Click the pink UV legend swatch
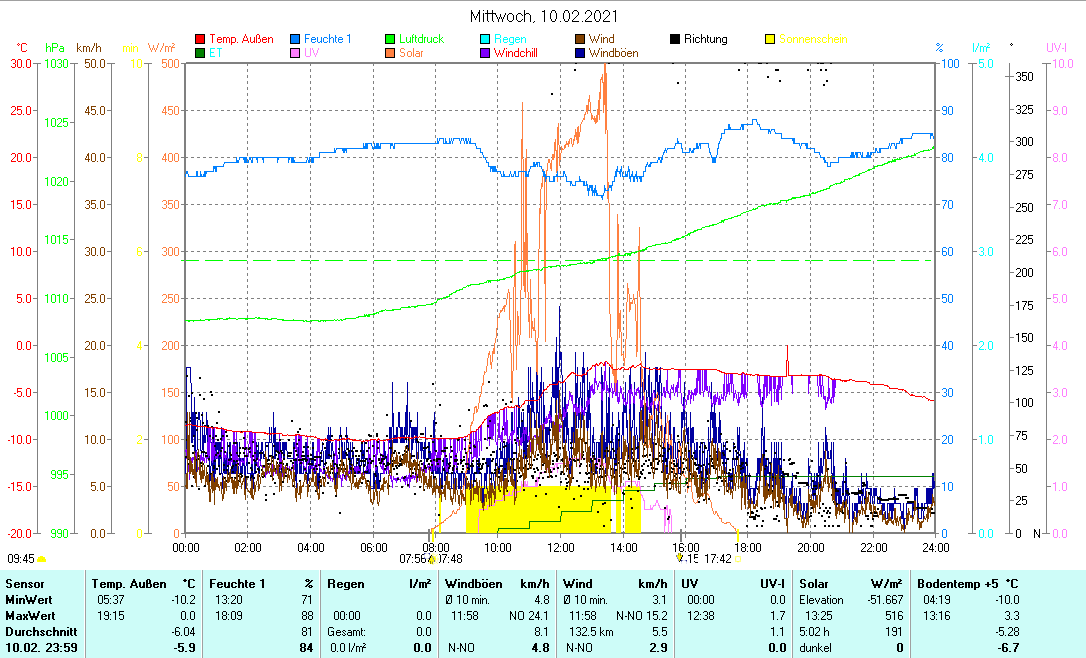This screenshot has height=658, width=1086. (x=295, y=53)
